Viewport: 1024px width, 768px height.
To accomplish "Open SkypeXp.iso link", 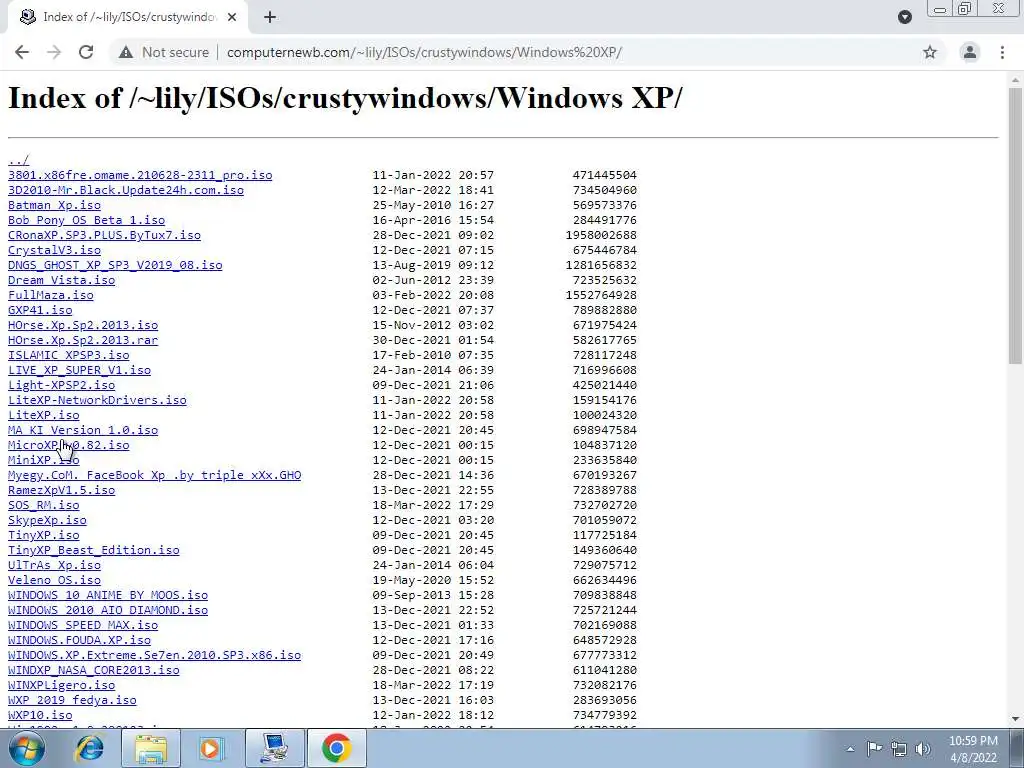I will pyautogui.click(x=47, y=520).
